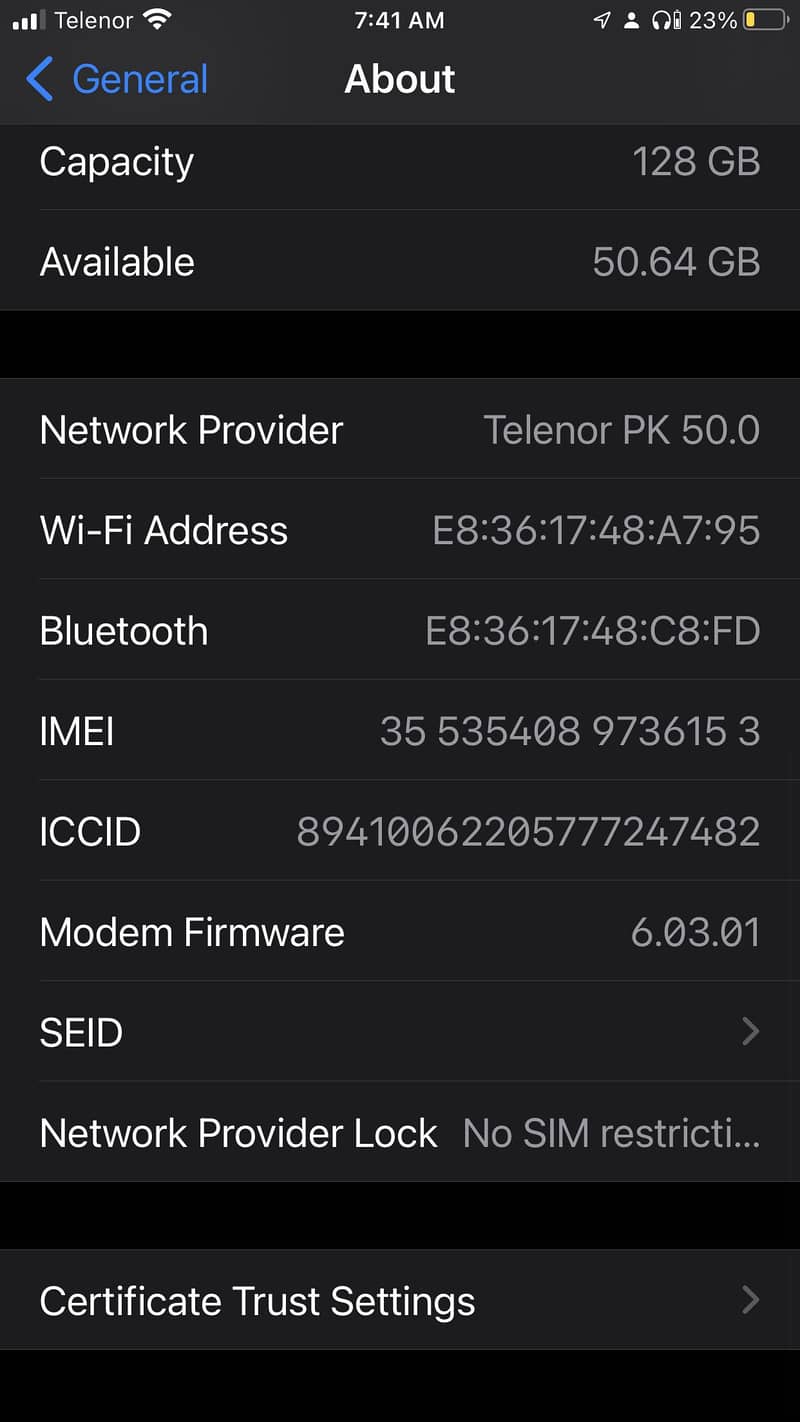Tap the Network Provider Telenor PK row
The width and height of the screenshot is (800, 1422).
[400, 430]
